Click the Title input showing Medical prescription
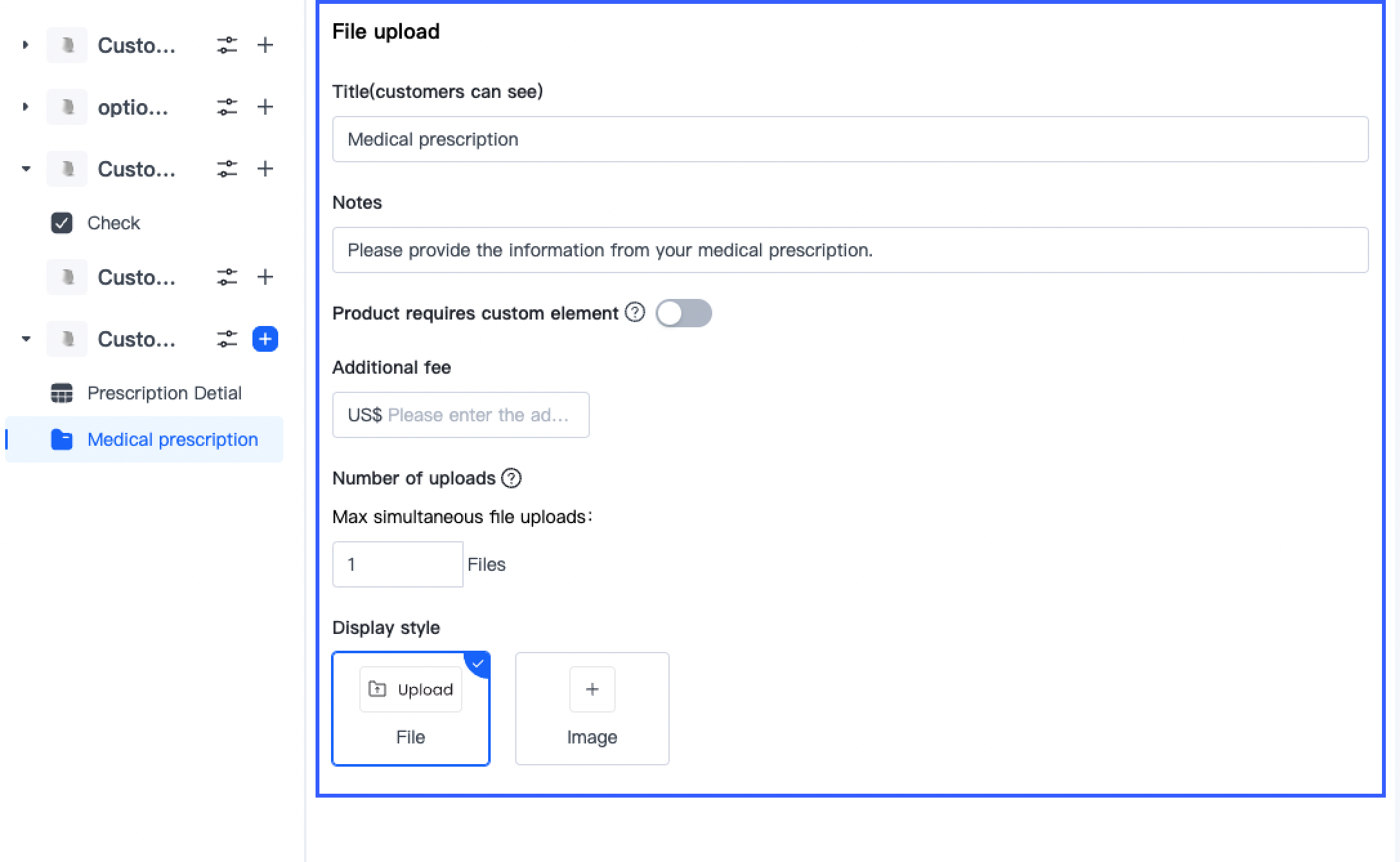Image resolution: width=1400 pixels, height=862 pixels. (850, 139)
